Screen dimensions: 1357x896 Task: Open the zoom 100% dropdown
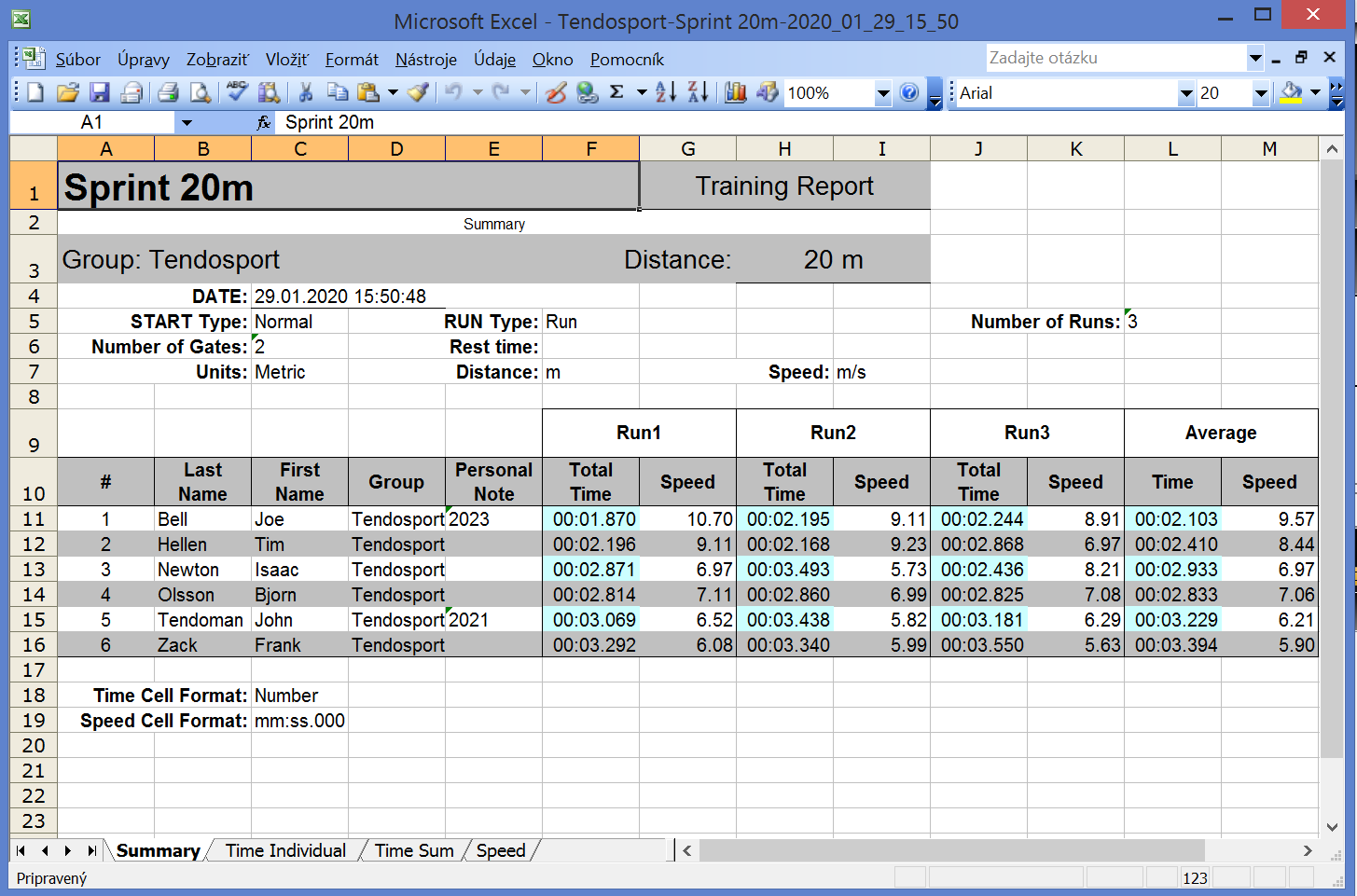pyautogui.click(x=882, y=93)
